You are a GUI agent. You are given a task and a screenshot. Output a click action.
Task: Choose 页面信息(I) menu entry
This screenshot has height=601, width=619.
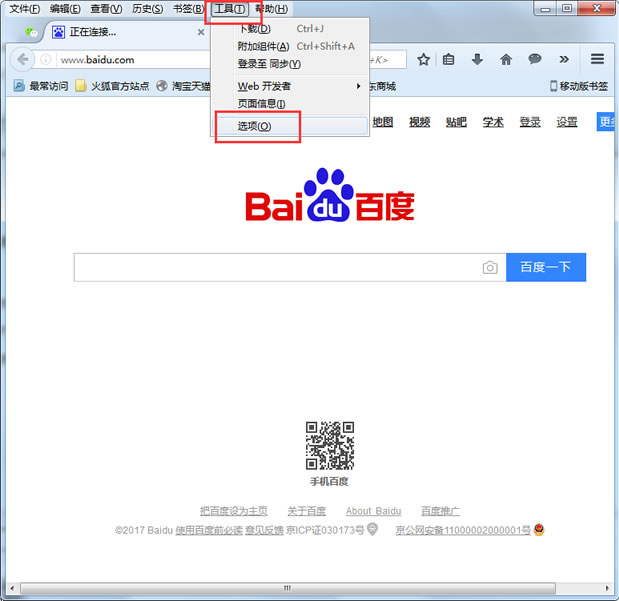click(x=291, y=103)
